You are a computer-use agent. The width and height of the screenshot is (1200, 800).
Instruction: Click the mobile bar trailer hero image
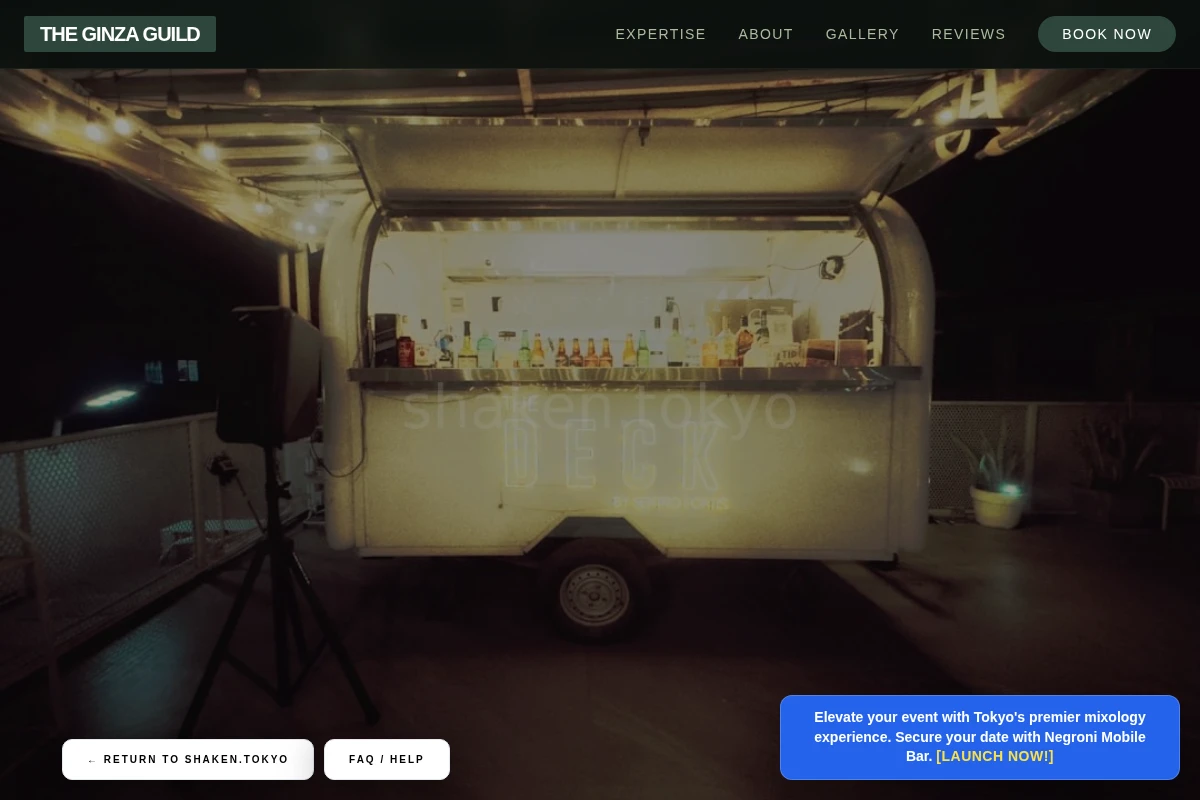[600, 400]
